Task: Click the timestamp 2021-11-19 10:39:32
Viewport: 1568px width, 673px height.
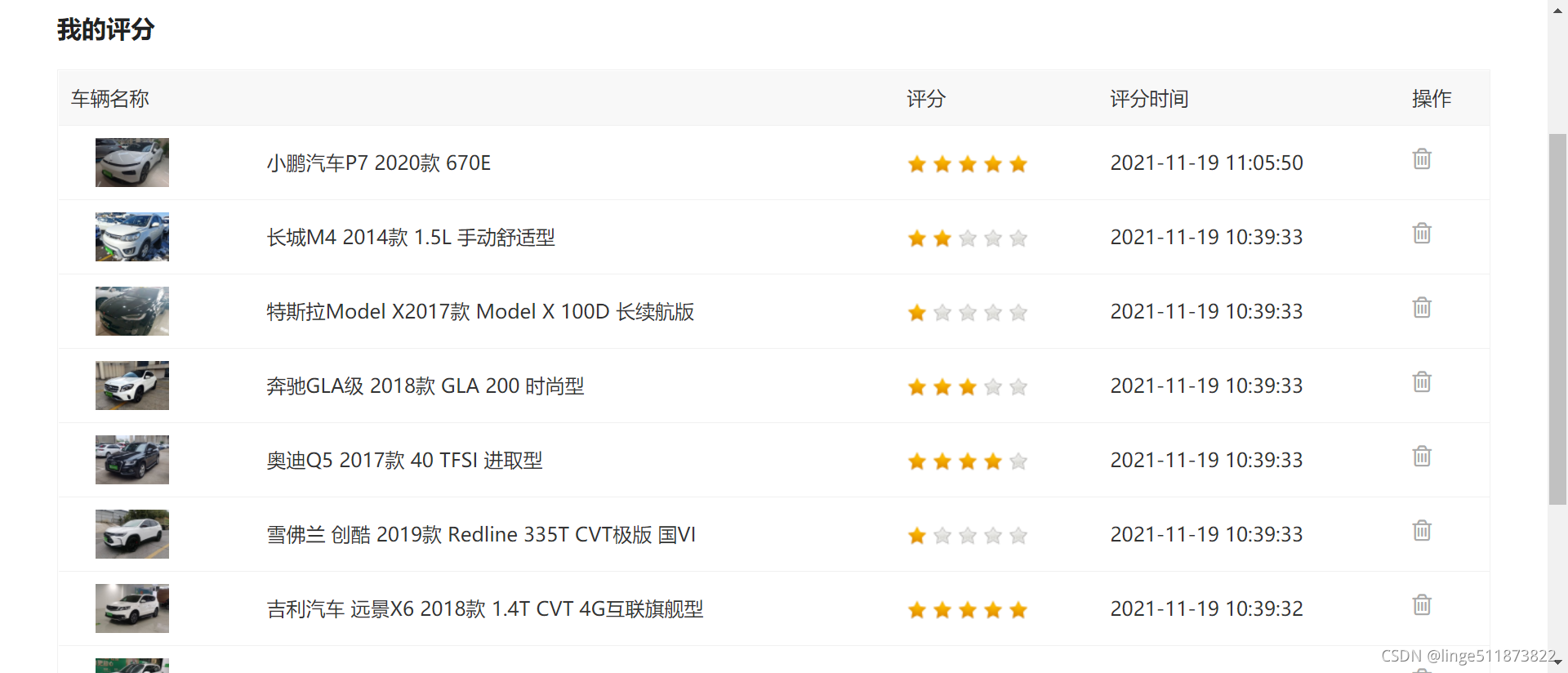Action: 1206,608
